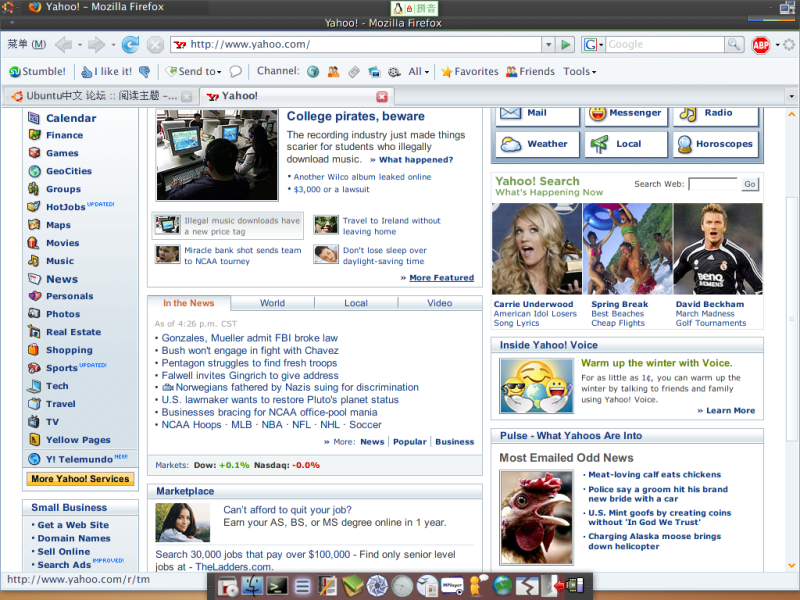Screen dimensions: 800x600
Task: Click the Go button next to Search Web
Action: 750,184
